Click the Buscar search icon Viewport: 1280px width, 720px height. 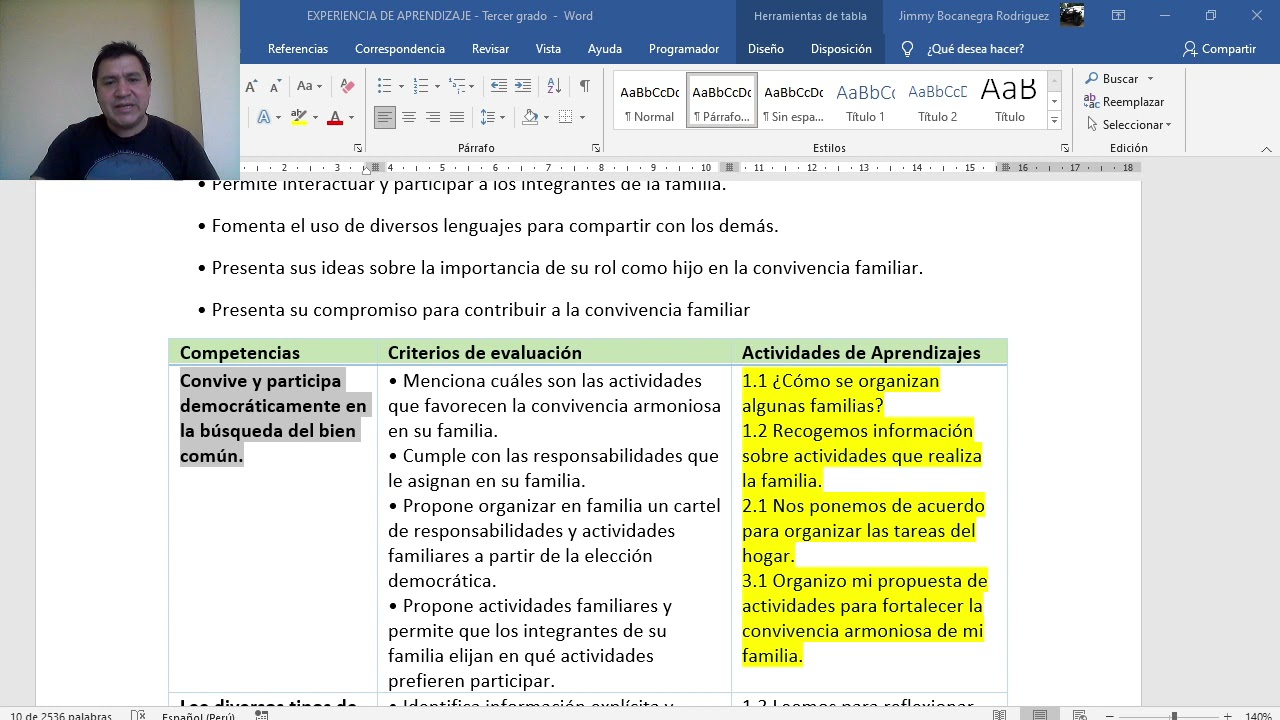click(1091, 78)
